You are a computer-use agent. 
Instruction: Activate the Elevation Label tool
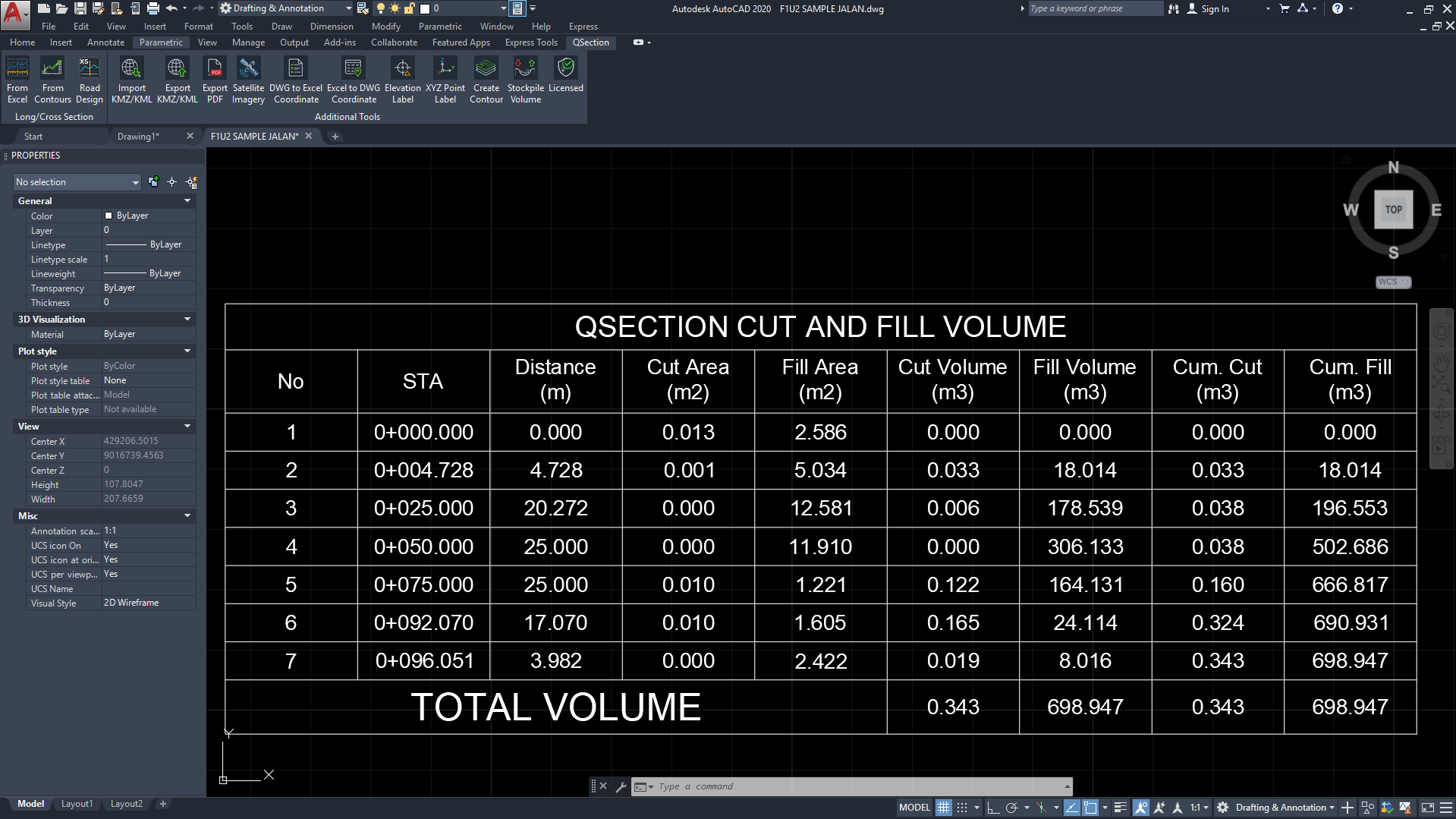403,80
